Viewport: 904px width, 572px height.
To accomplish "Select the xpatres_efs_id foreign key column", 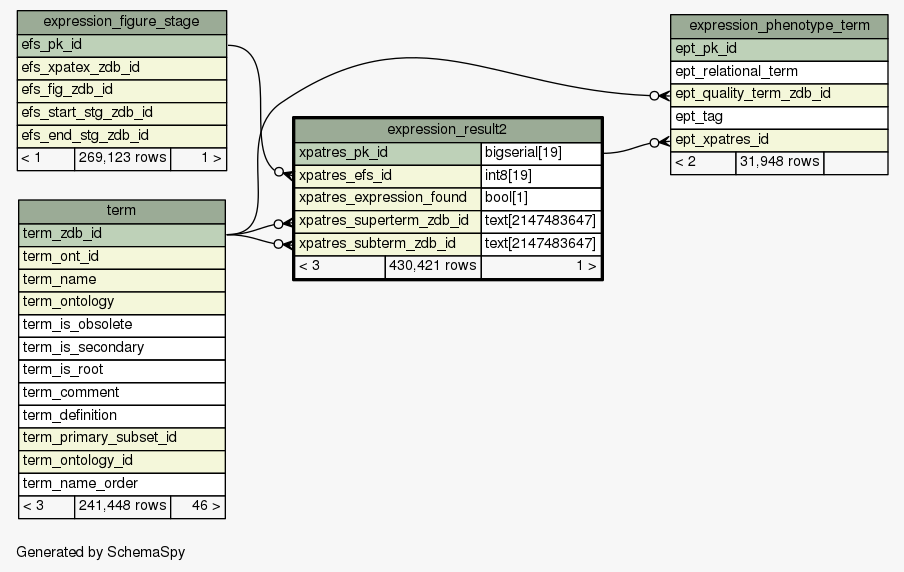I will [388, 175].
